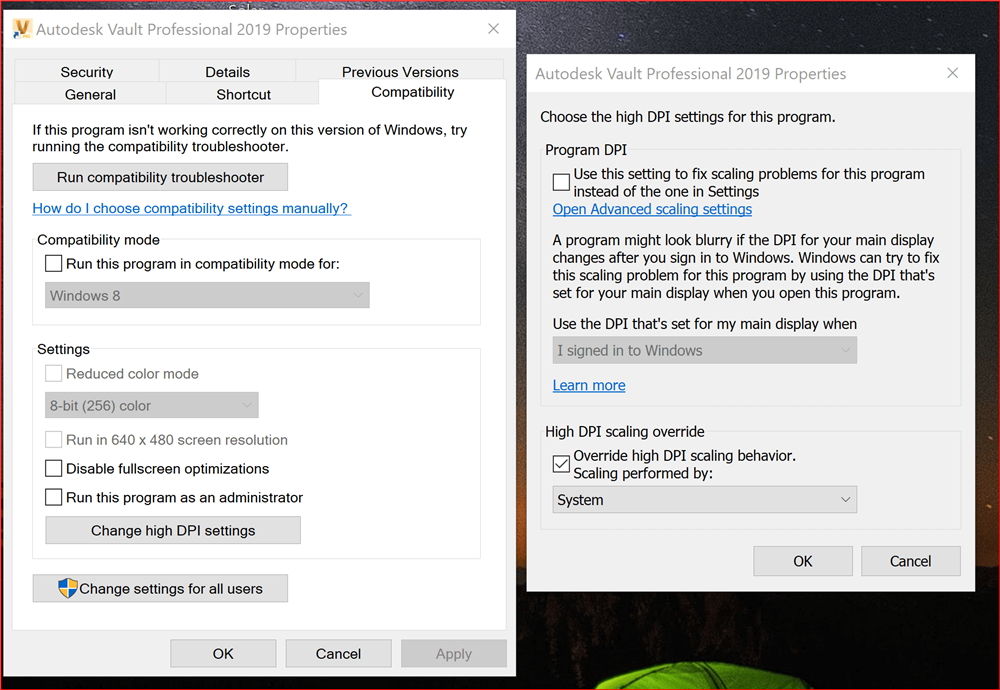Click the 'Settings' group label
Viewport: 1000px width, 690px height.
coord(63,349)
